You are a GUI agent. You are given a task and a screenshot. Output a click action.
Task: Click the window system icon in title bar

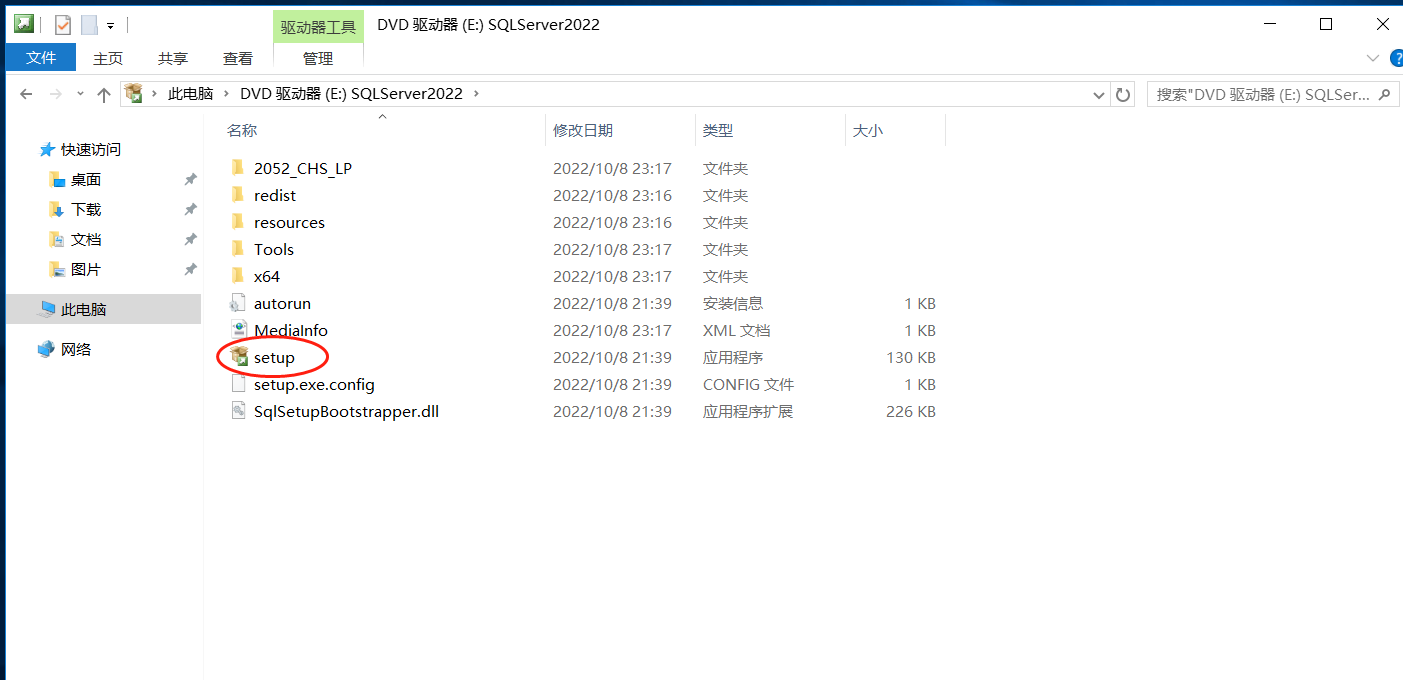click(x=23, y=24)
